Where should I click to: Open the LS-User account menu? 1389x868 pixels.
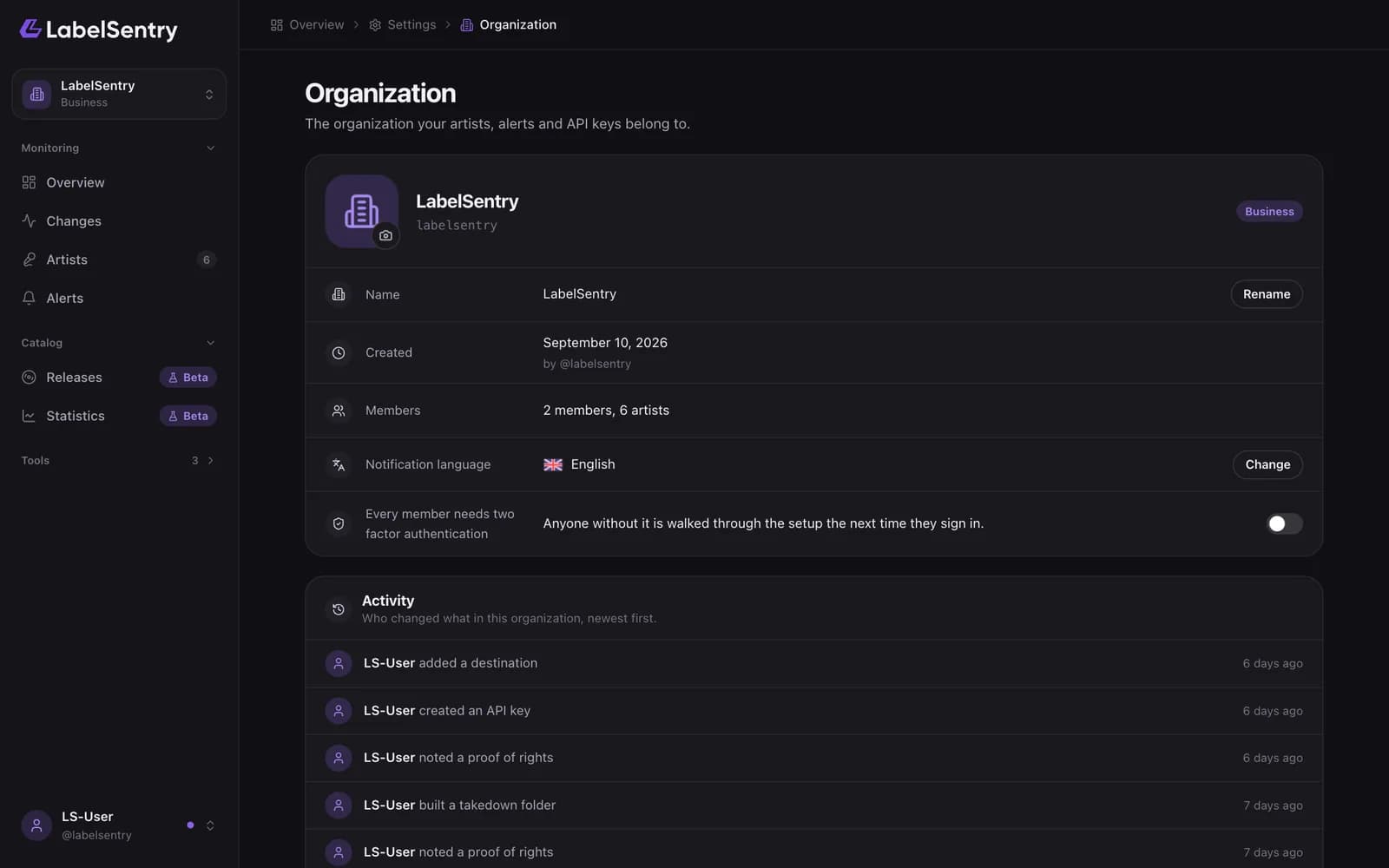(x=119, y=825)
